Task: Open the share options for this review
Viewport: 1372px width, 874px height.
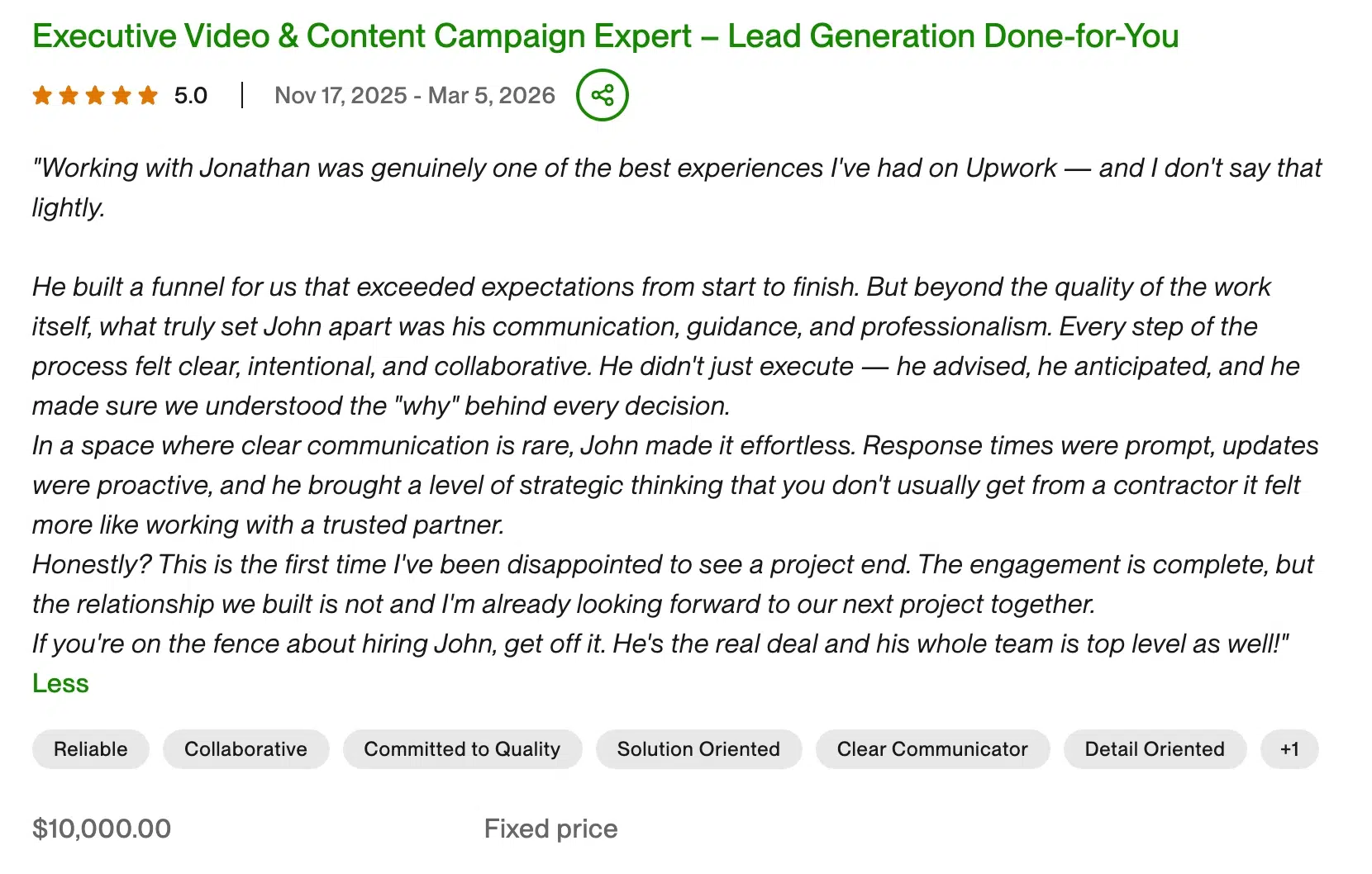Action: [x=603, y=95]
